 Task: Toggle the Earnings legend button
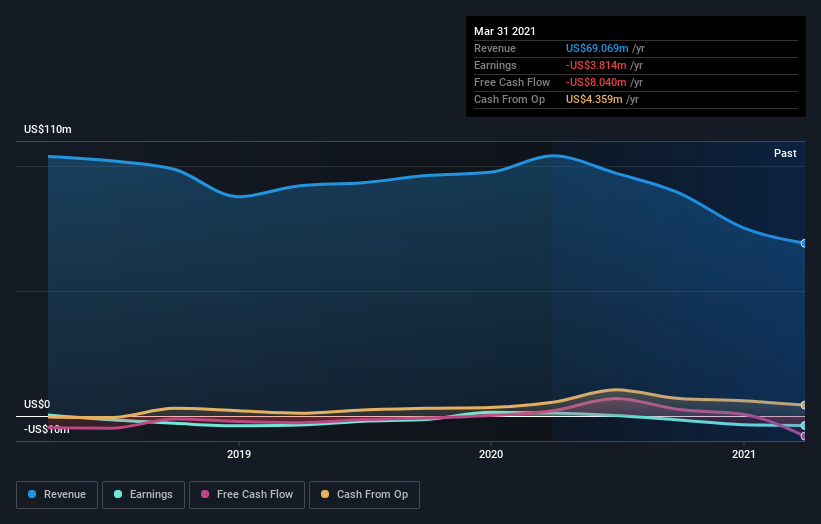[x=143, y=495]
